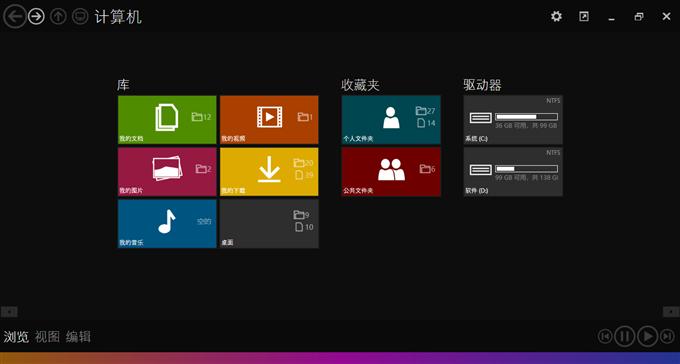Open the 我的下载 downloads tile
680x364 pixels.
point(269,172)
